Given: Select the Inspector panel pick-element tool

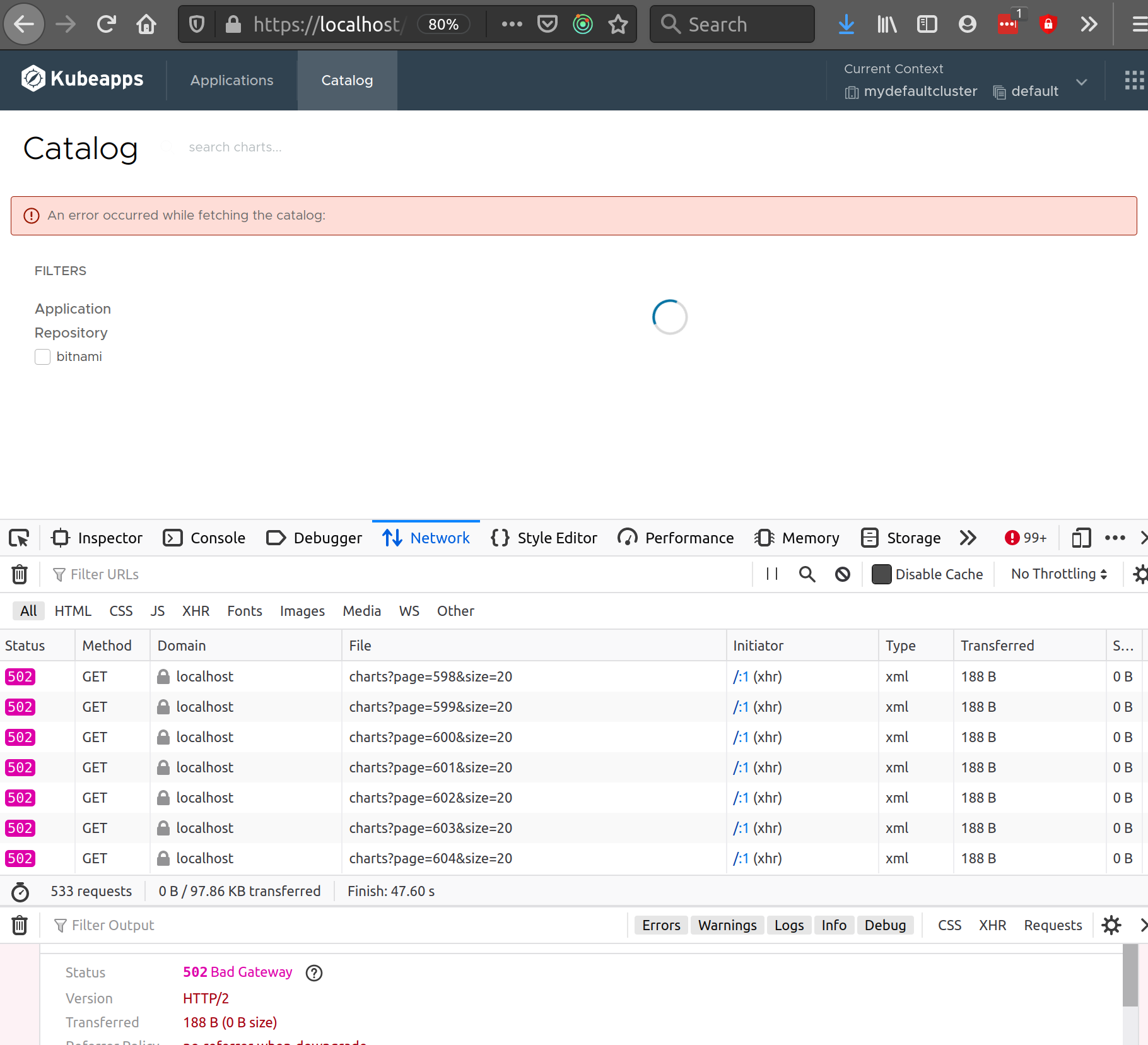Looking at the screenshot, I should 19,538.
